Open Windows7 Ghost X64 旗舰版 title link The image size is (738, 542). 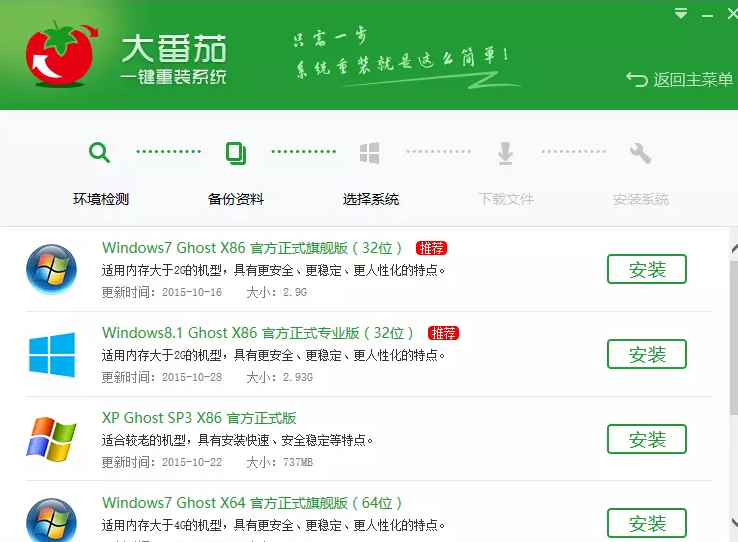(252, 502)
